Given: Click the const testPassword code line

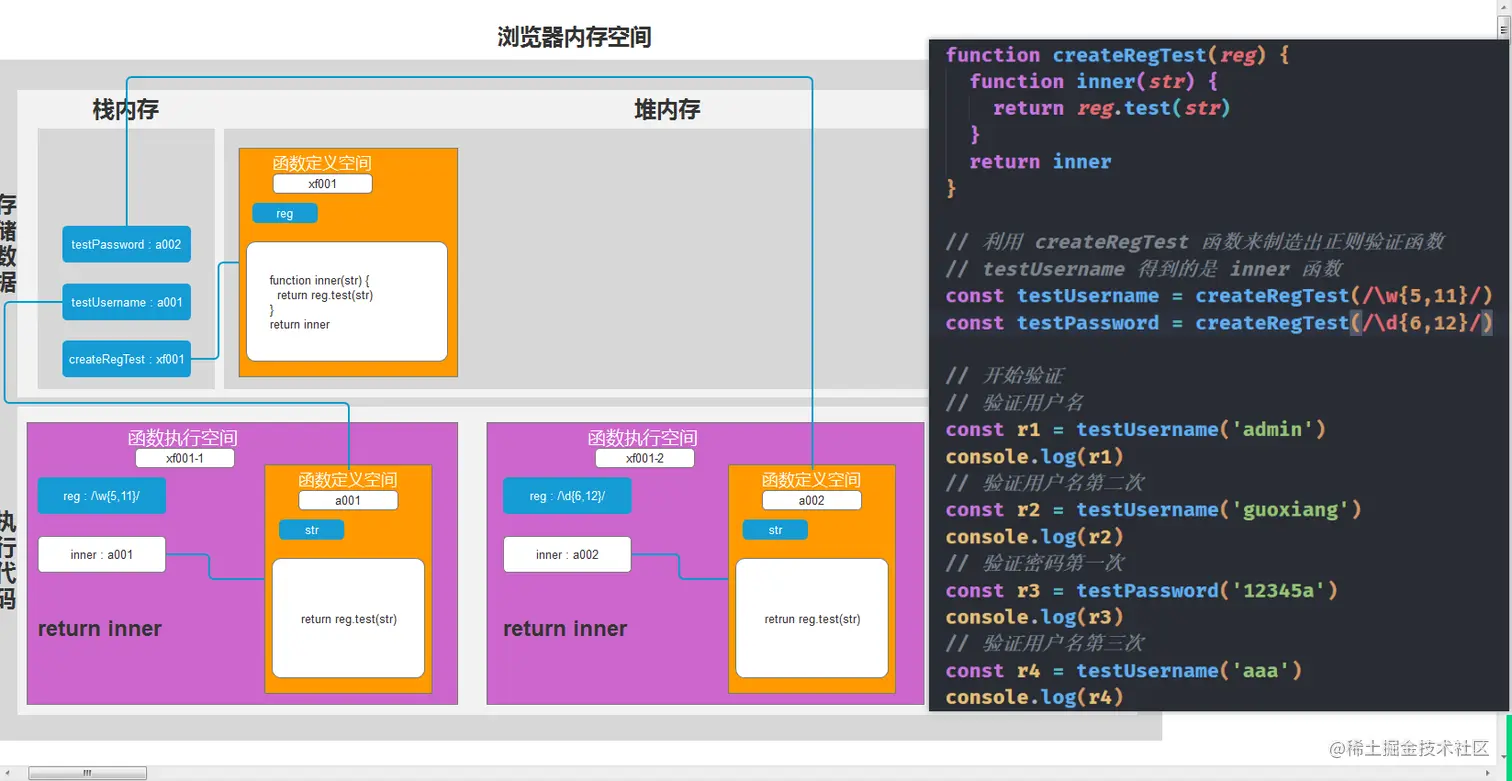Looking at the screenshot, I should tap(1219, 323).
